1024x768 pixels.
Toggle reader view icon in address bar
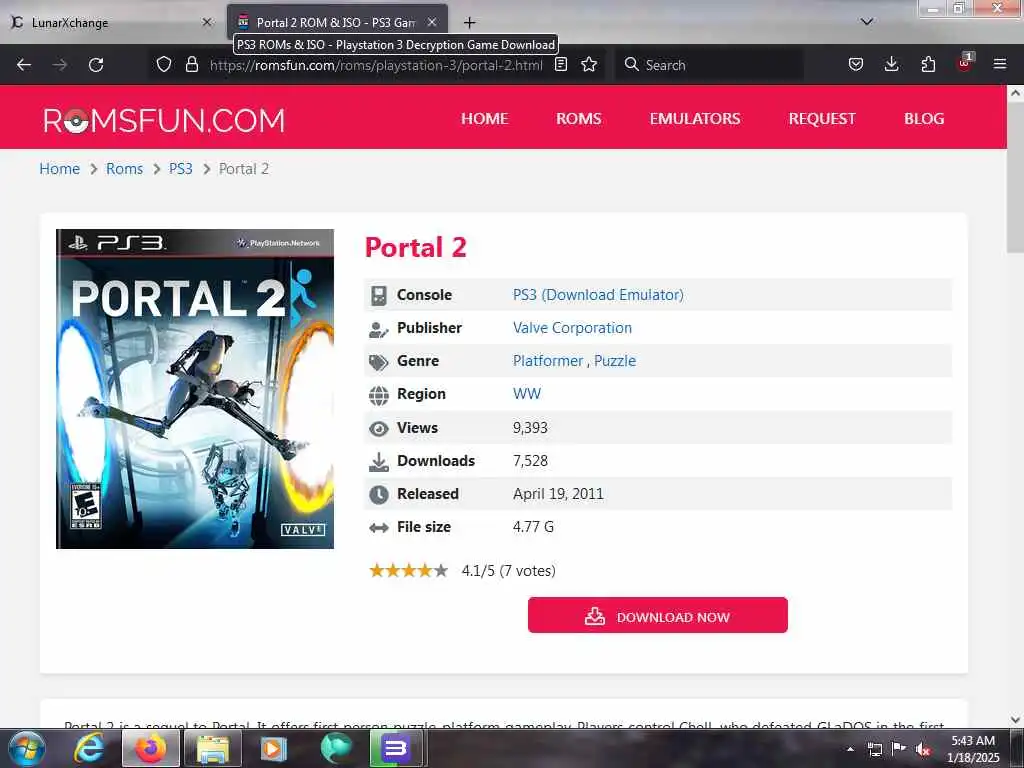coord(561,65)
